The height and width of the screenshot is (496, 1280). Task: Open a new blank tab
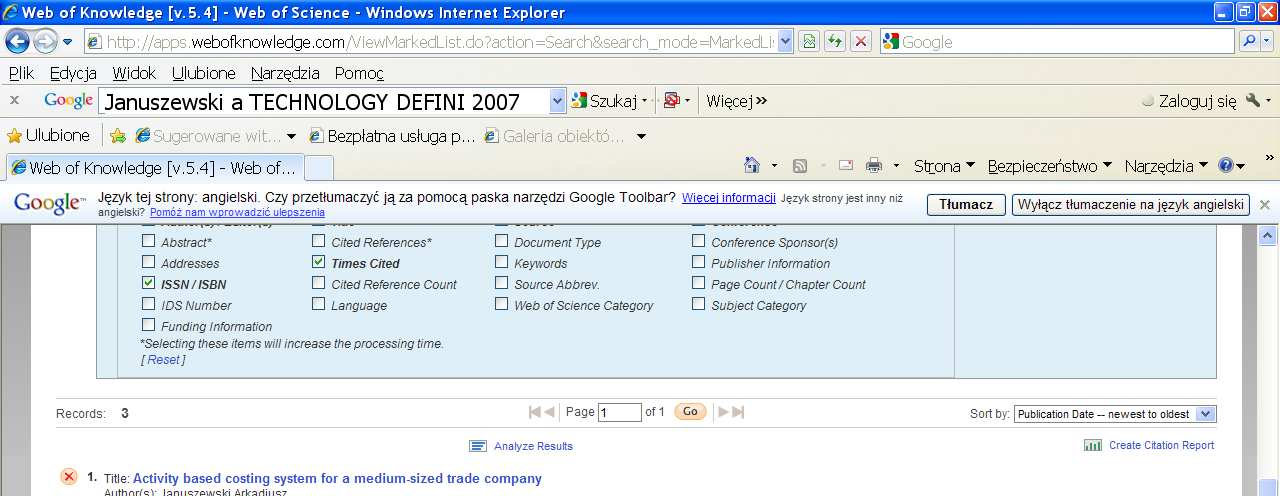[318, 167]
